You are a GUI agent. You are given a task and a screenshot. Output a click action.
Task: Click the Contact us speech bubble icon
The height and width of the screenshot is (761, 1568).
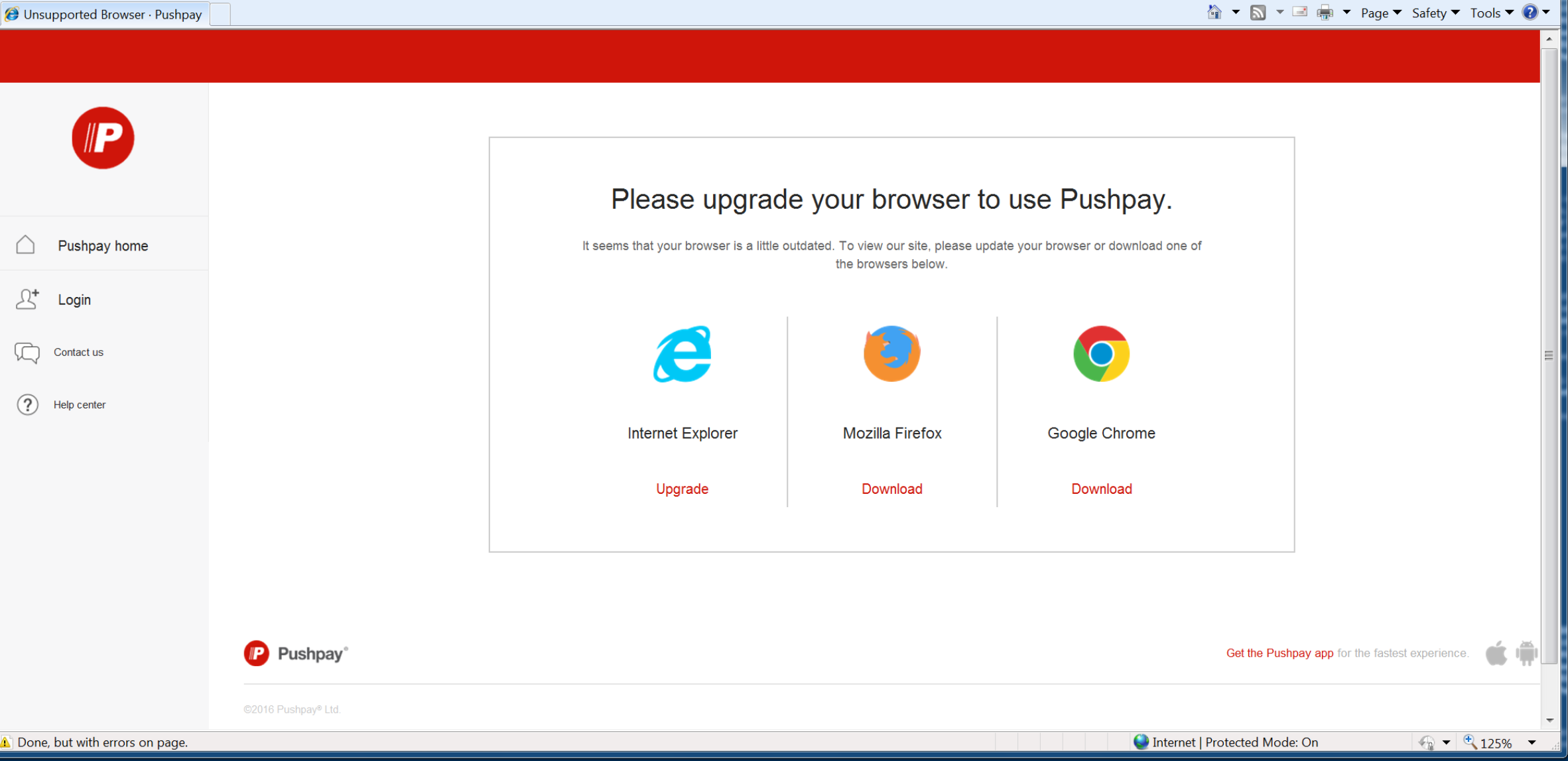(x=27, y=352)
